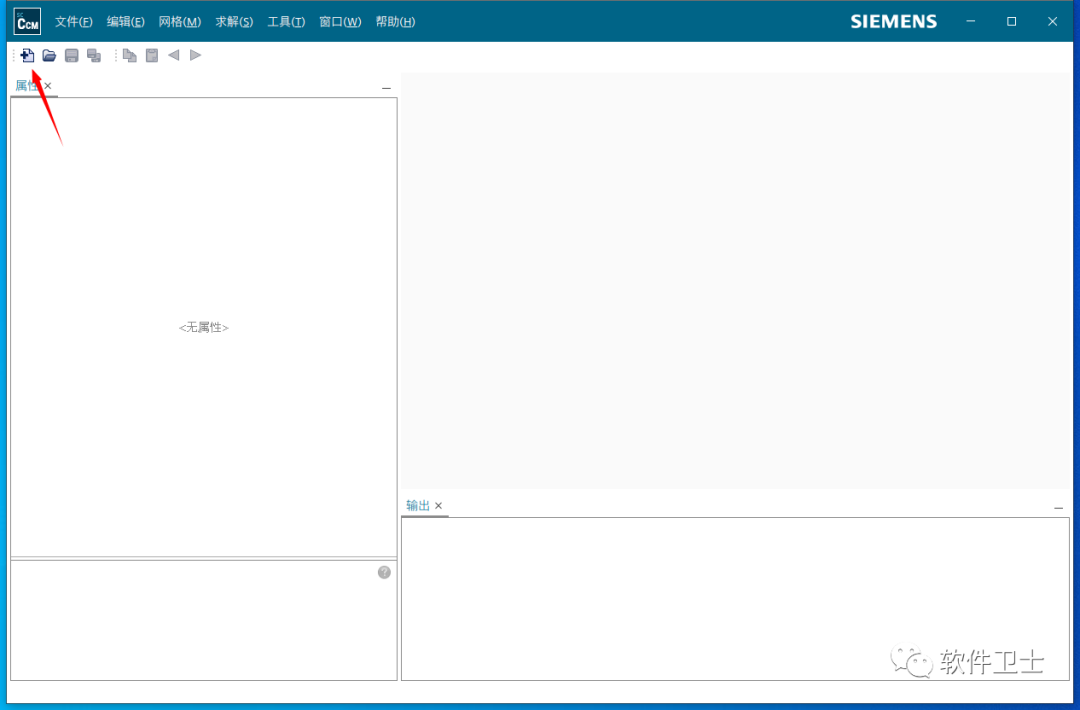Open the 文件(F) menu
1080x710 pixels.
pyautogui.click(x=74, y=21)
